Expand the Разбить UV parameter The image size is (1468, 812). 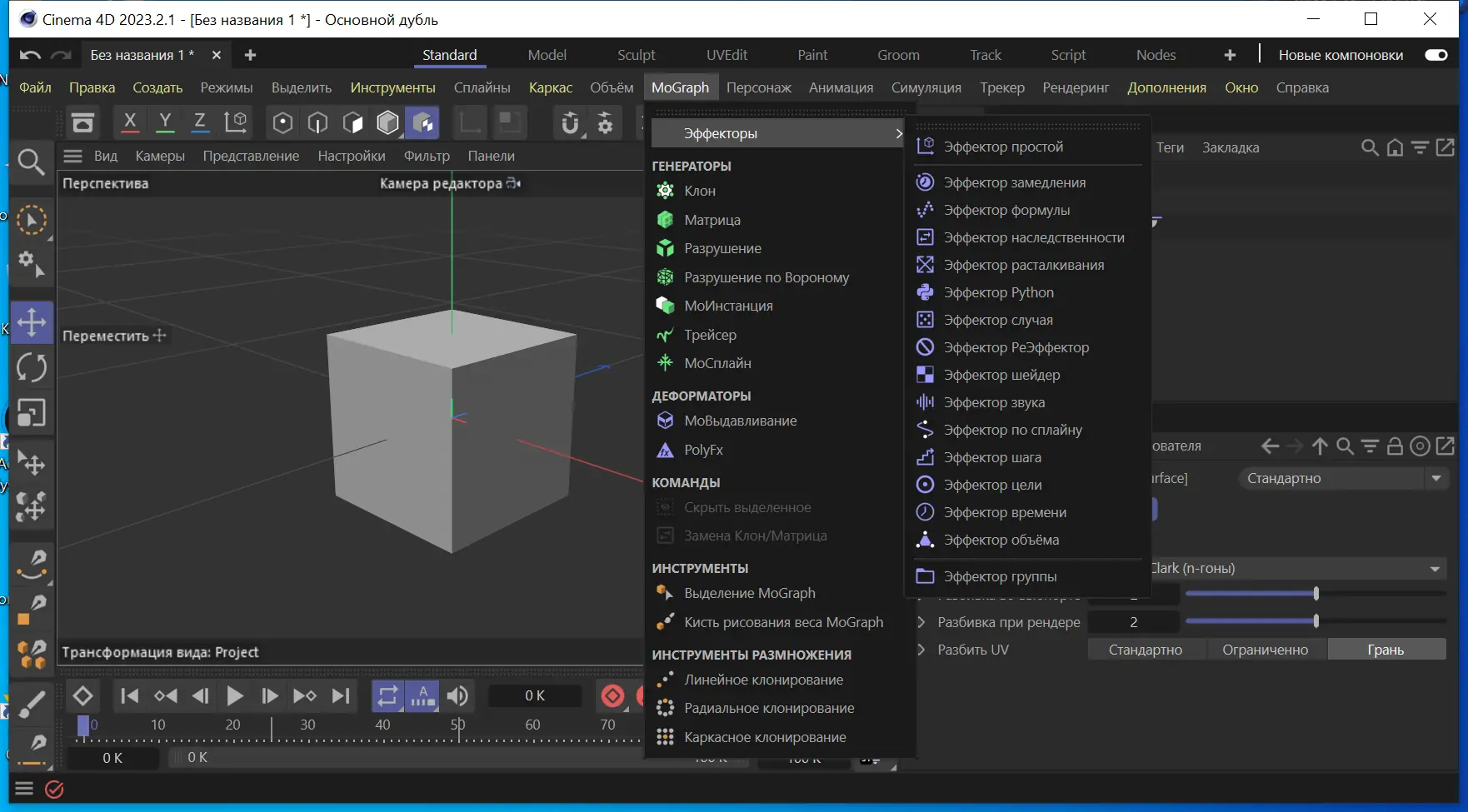[921, 650]
